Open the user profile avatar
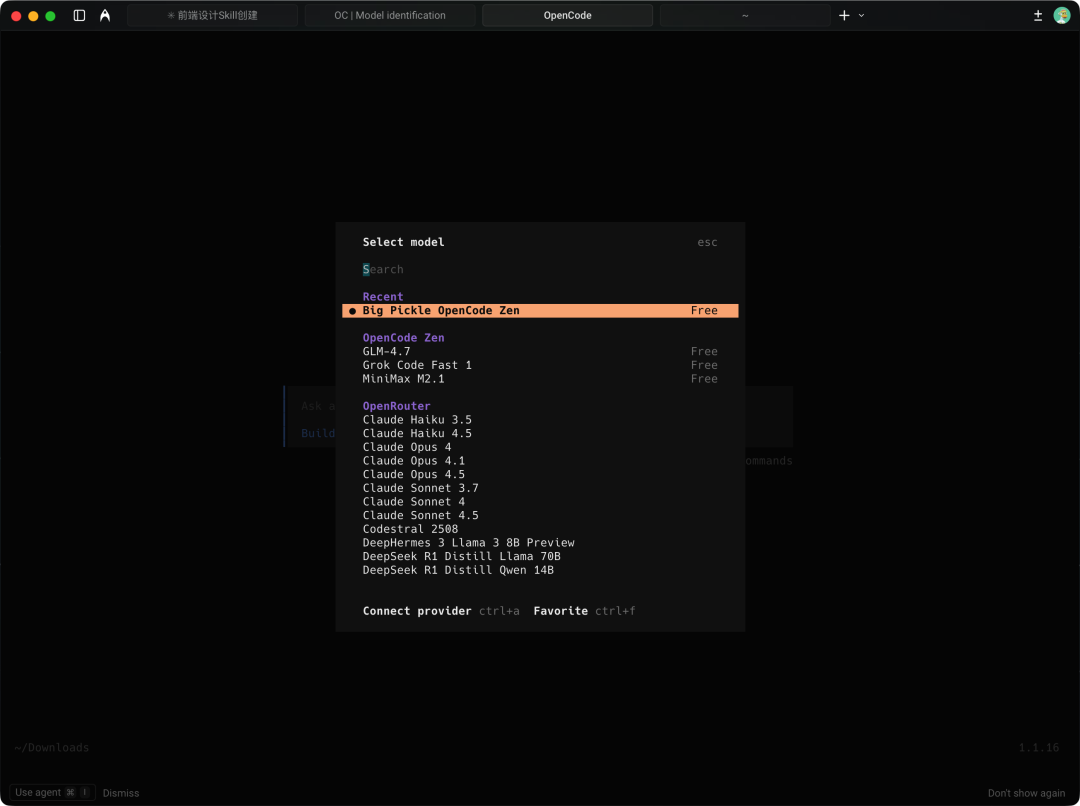Viewport: 1080px width, 806px height. (1062, 16)
